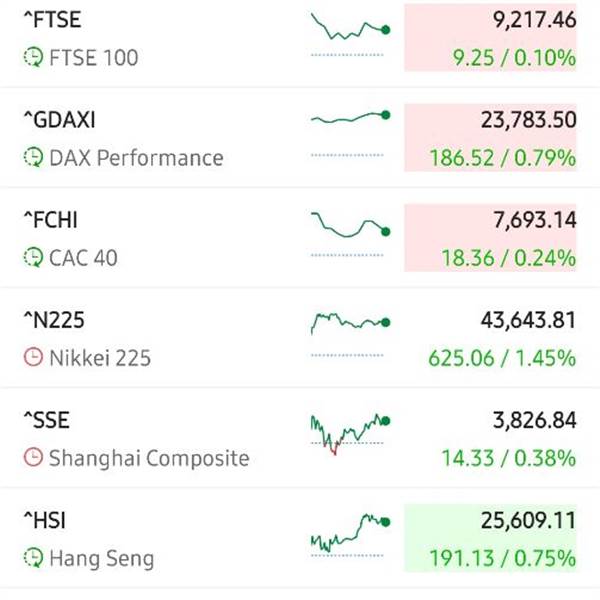600x600 pixels.
Task: Open the ^FTSE sparkline chart
Action: tap(350, 35)
